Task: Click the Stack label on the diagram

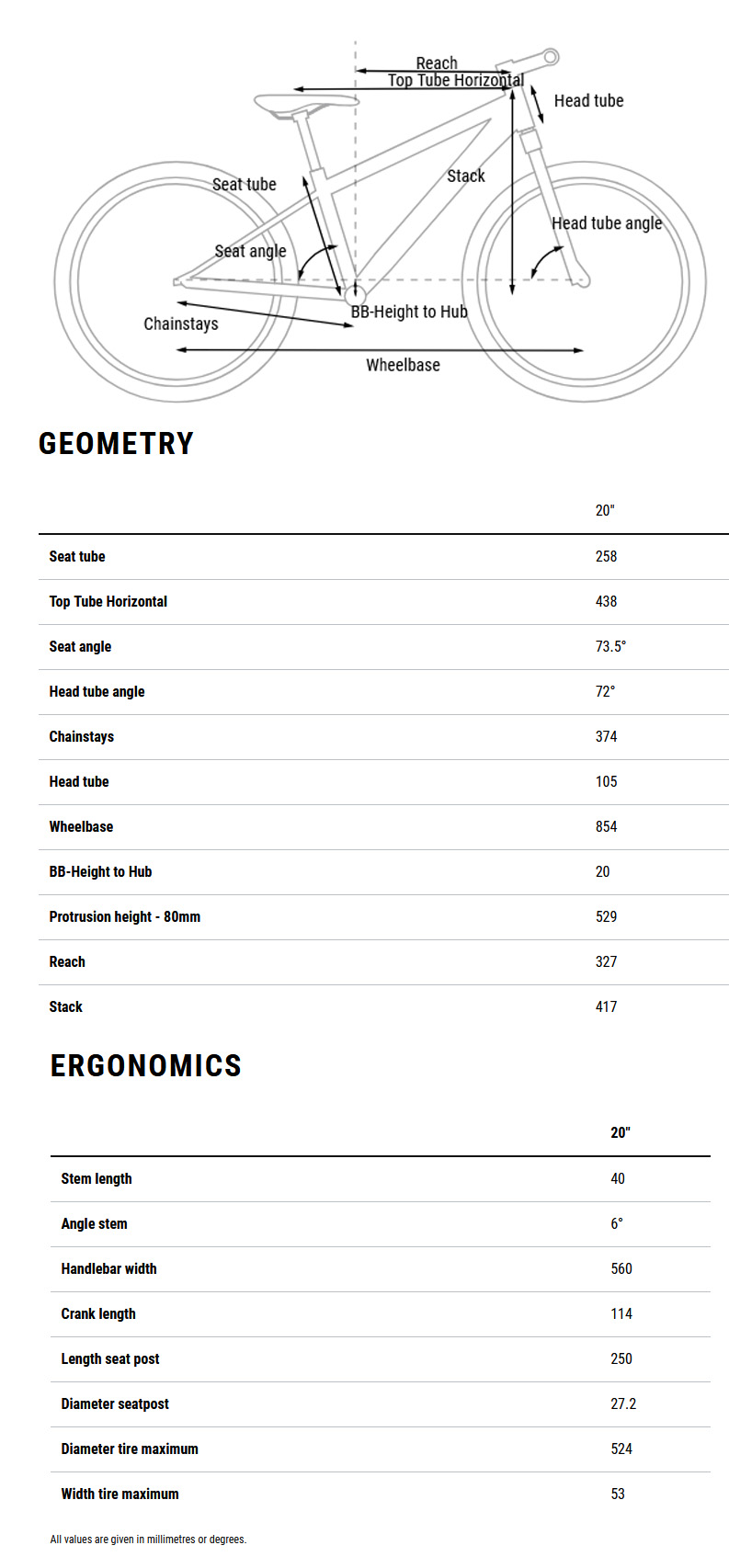Action: [x=465, y=176]
